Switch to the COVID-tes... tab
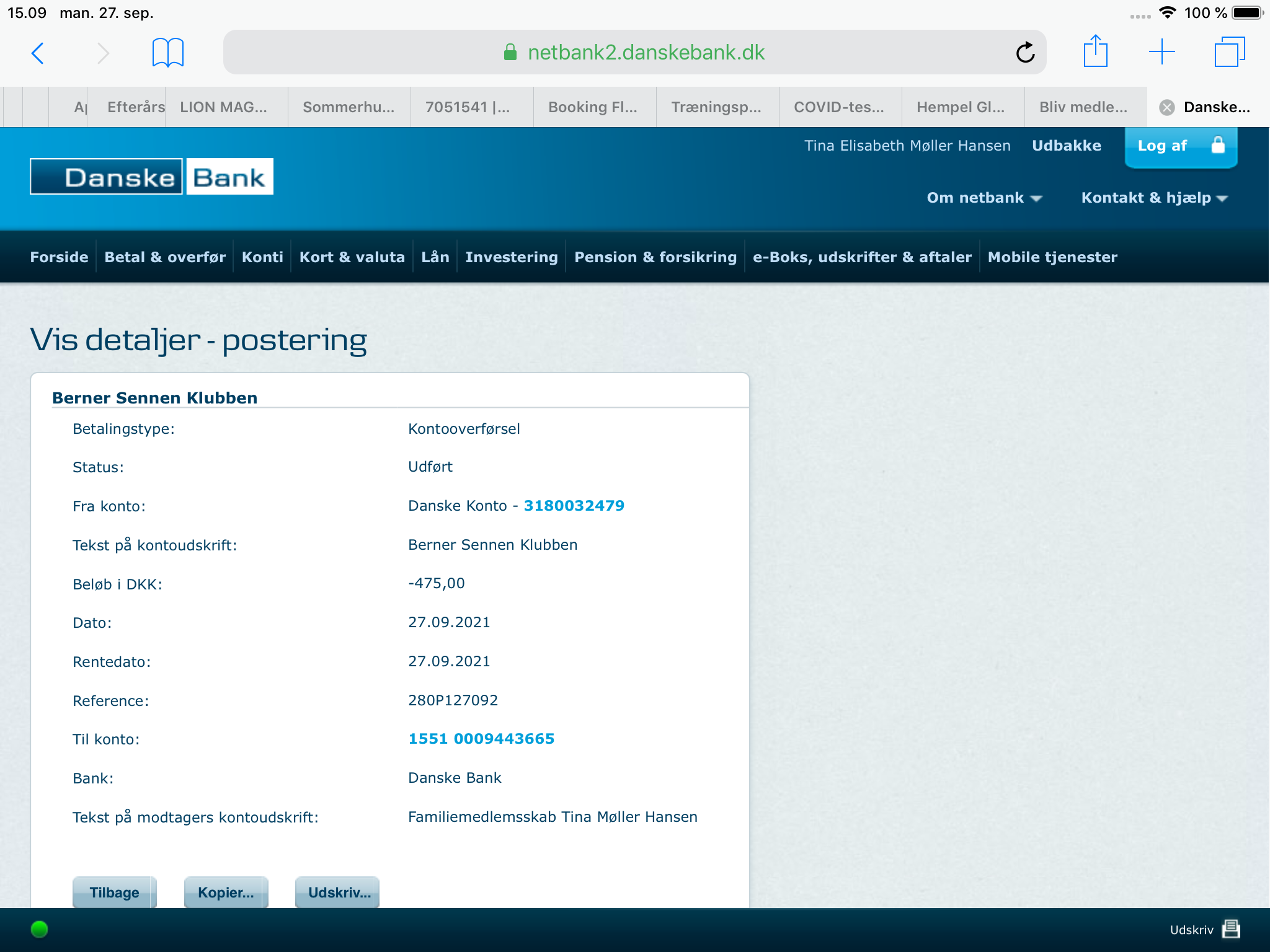Screen dimensions: 1270x952 (840, 107)
